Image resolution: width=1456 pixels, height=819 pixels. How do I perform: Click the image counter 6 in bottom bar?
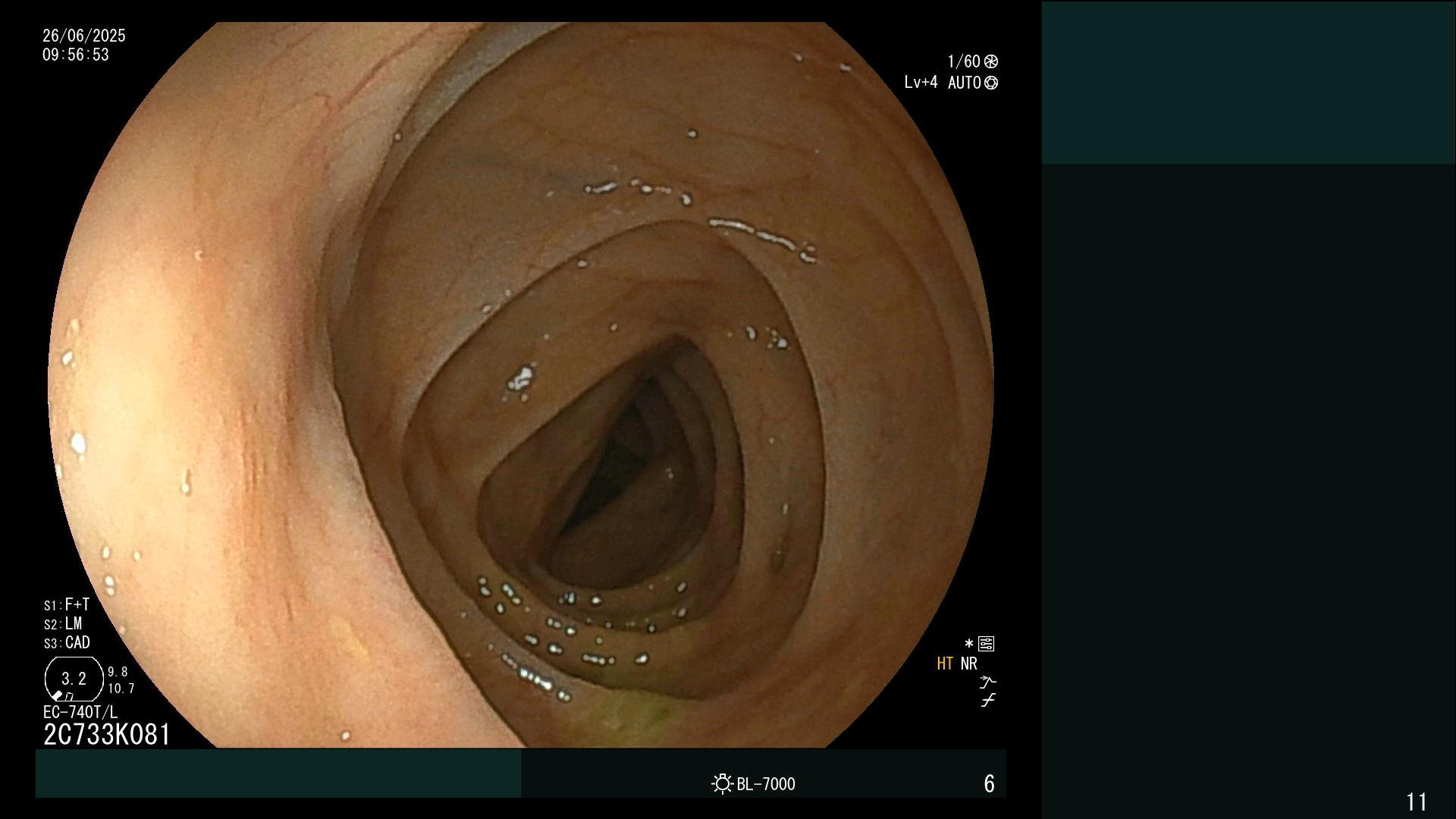[x=989, y=783]
